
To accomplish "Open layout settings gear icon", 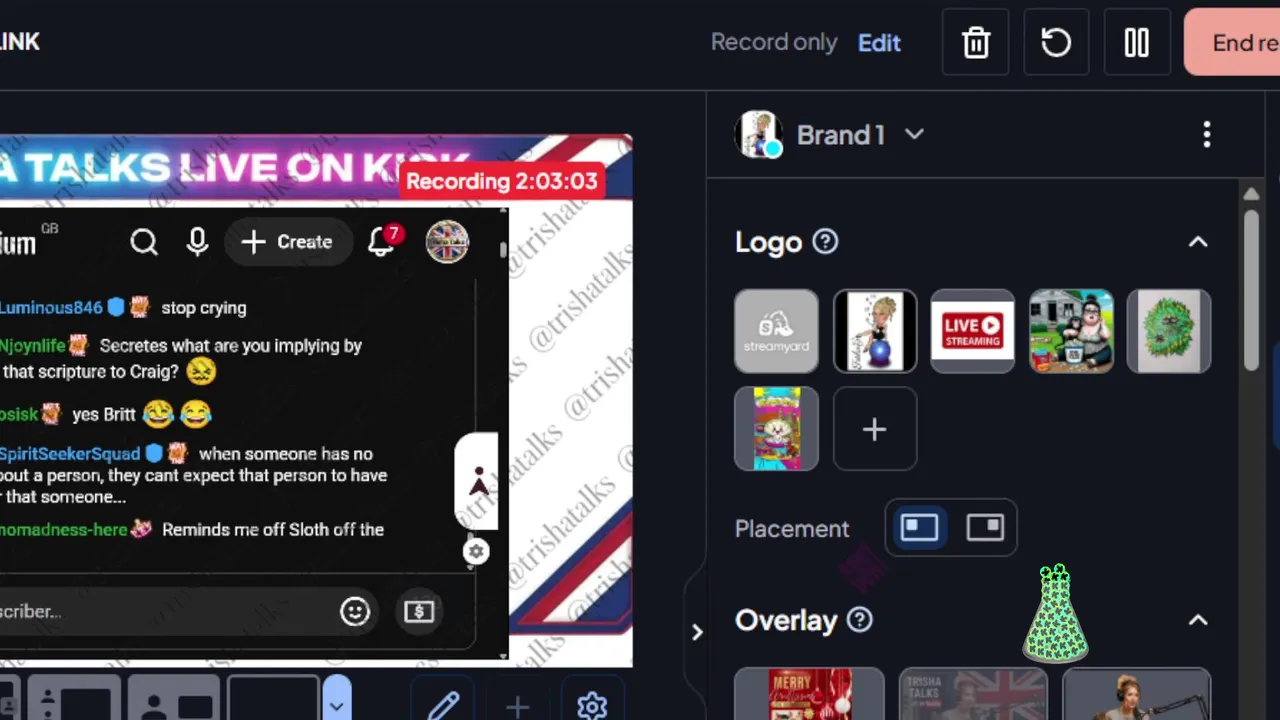I will [x=592, y=706].
